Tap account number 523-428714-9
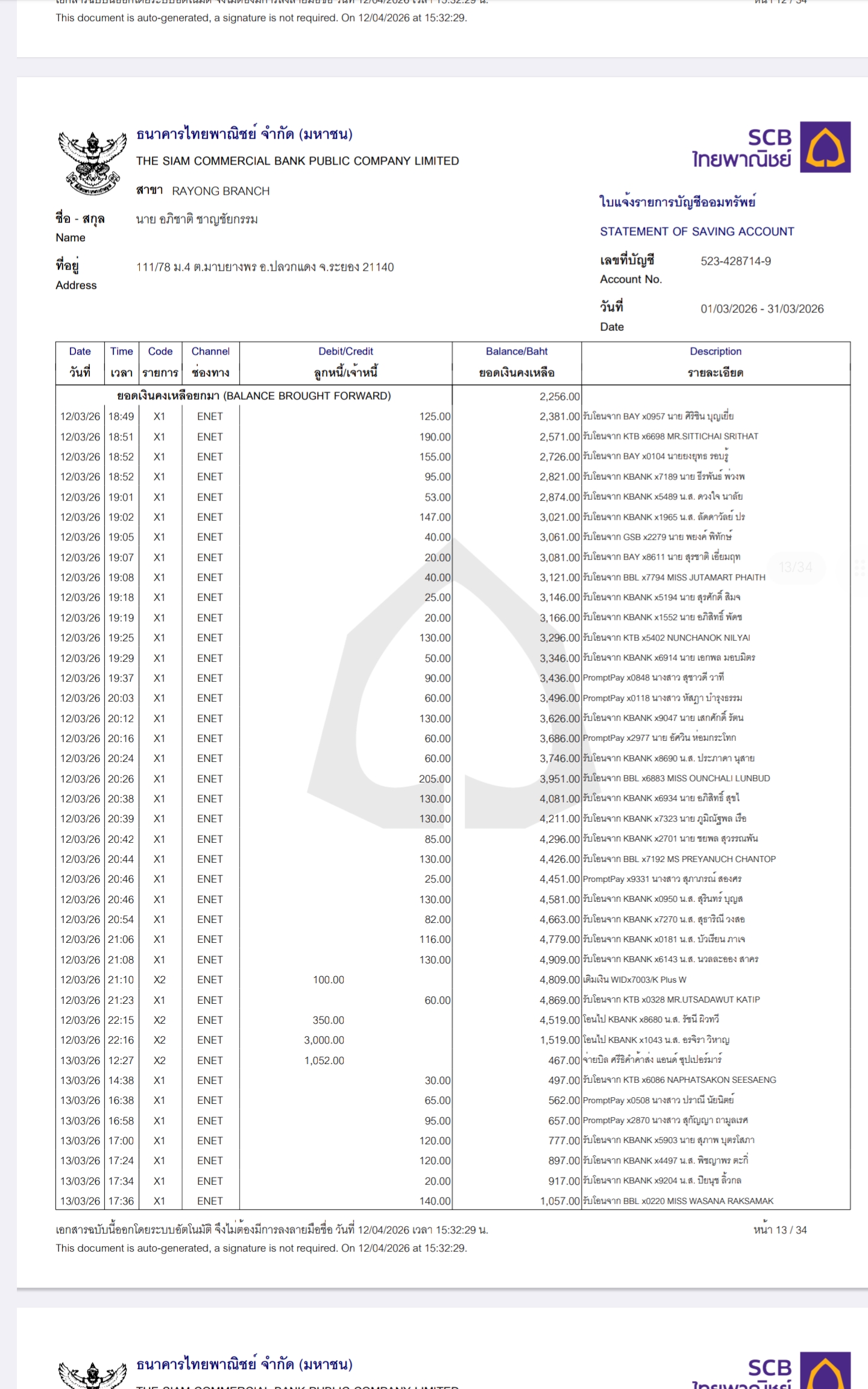868x1389 pixels. [735, 261]
